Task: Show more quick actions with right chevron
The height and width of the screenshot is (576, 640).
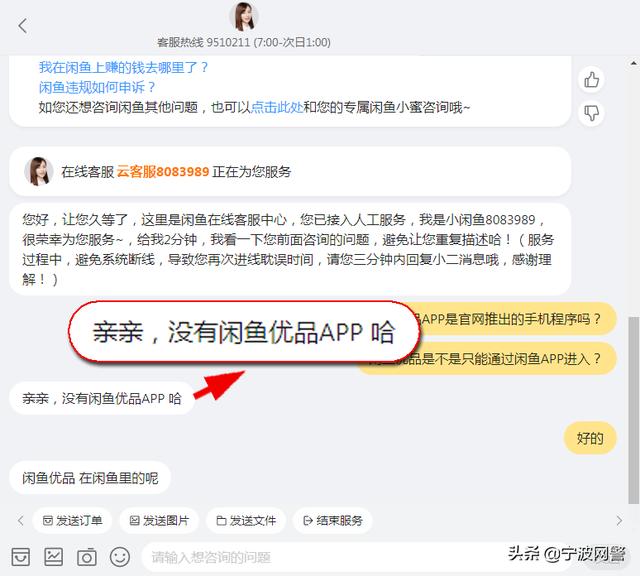Action: pos(619,520)
